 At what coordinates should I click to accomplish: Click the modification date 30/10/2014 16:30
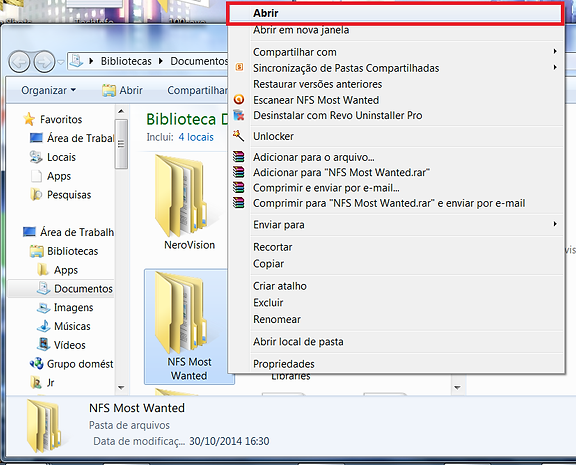tap(229, 441)
